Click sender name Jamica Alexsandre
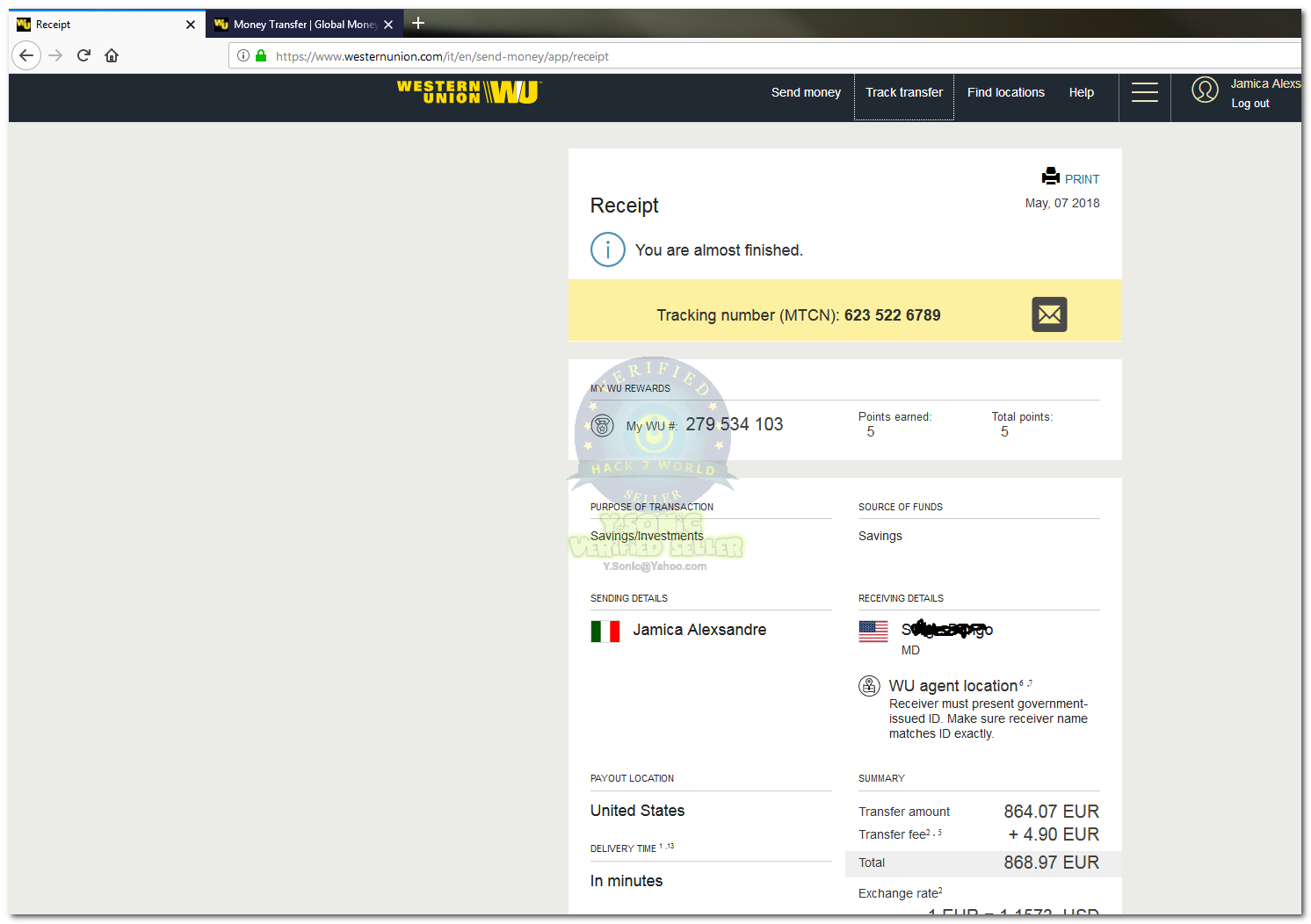Screen dimensions: 1311x924 coord(699,630)
